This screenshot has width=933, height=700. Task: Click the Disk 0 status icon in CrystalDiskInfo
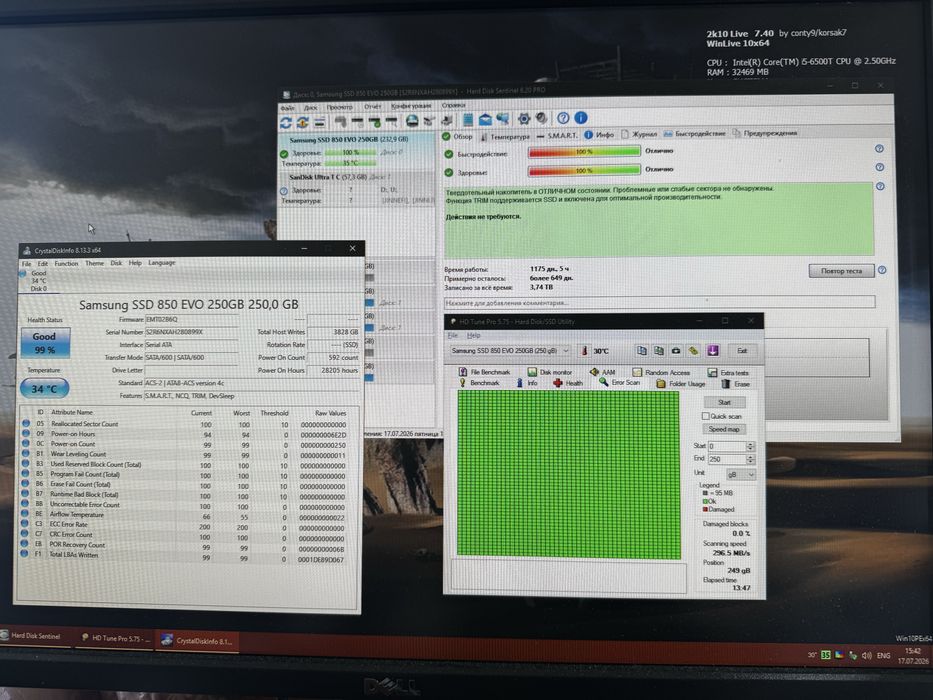coord(23,273)
